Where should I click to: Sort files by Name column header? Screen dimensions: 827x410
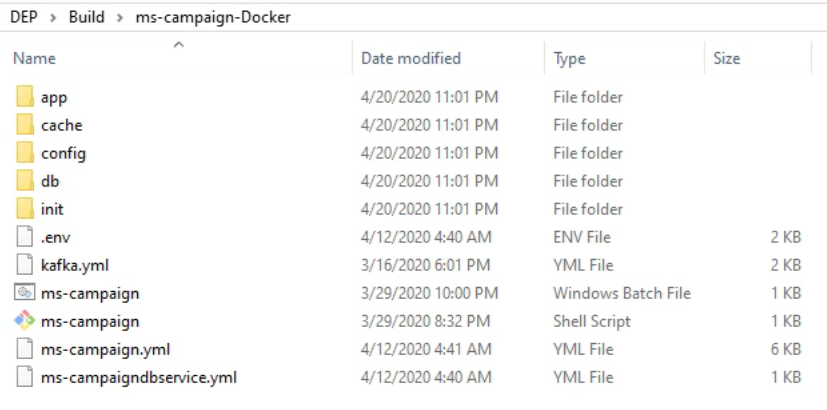(x=34, y=59)
